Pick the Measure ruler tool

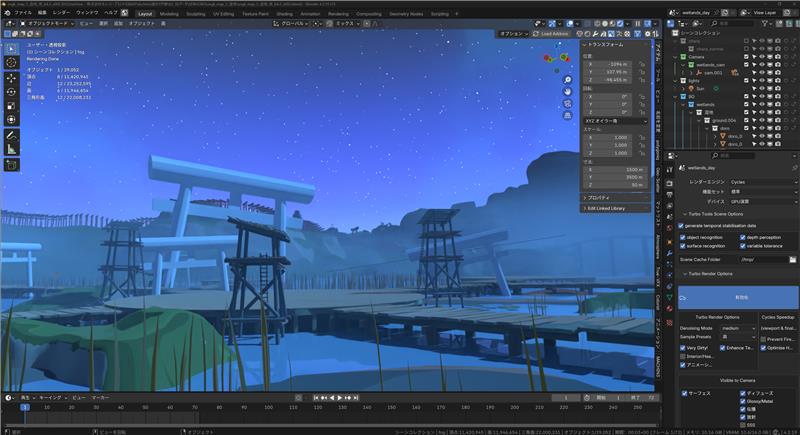click(11, 149)
